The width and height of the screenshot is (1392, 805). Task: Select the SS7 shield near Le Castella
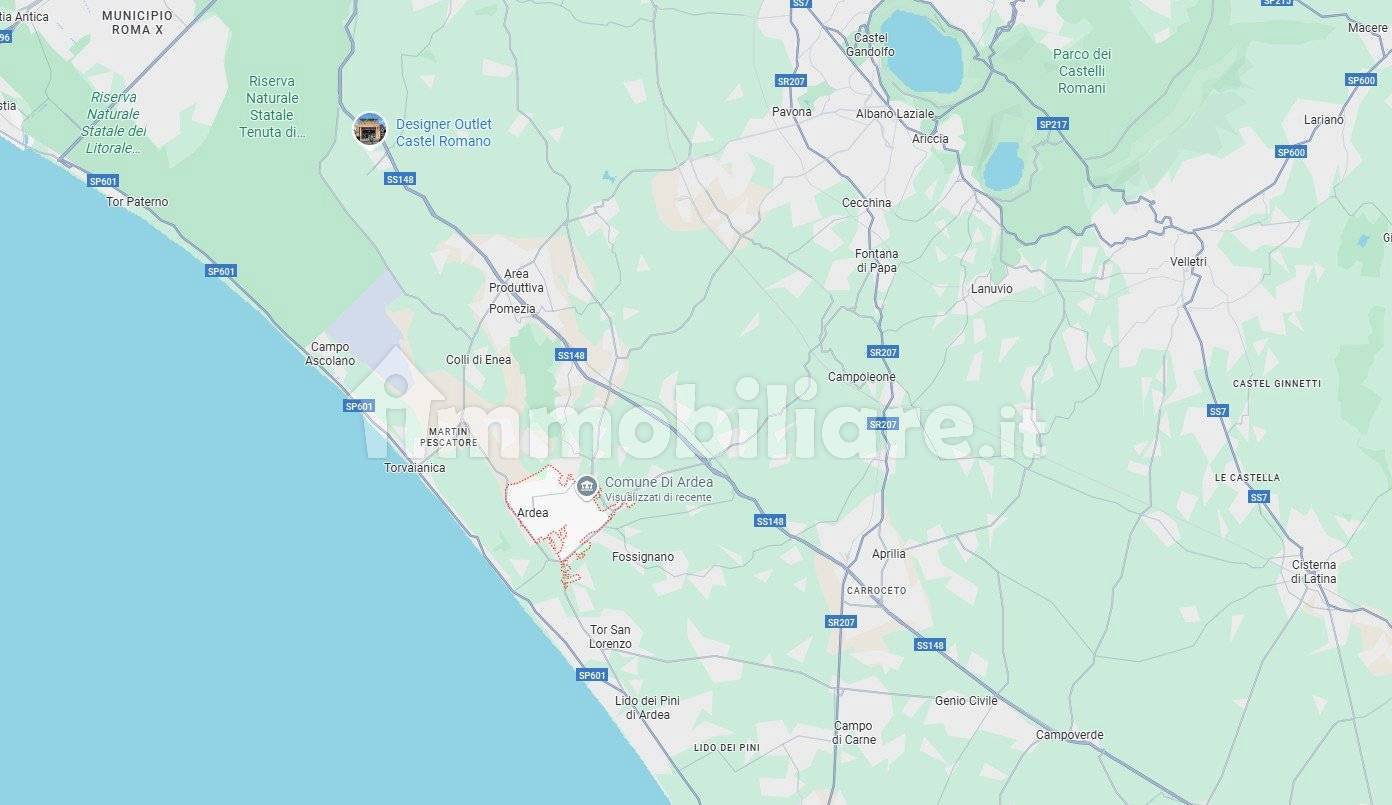[1259, 497]
